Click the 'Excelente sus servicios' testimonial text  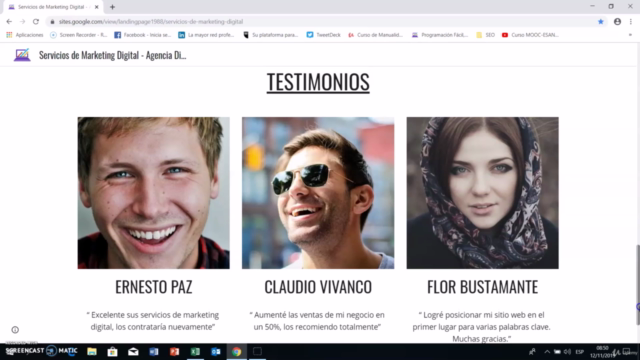click(153, 321)
